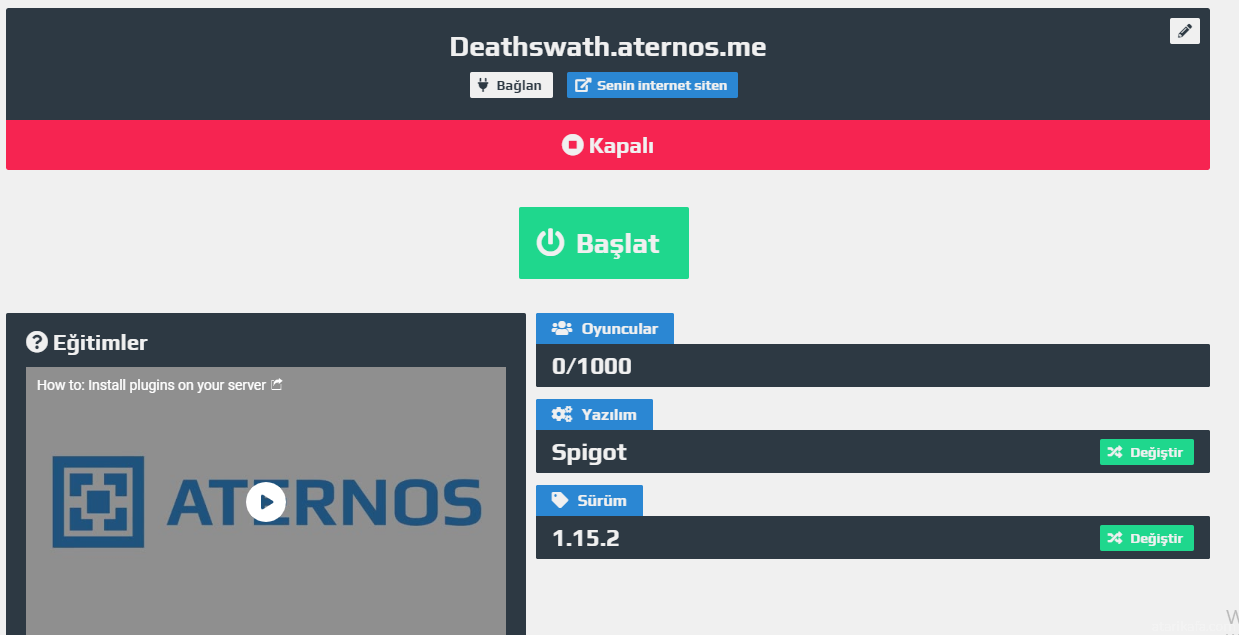Change the Spigot software with Değiştir
This screenshot has height=635, width=1239.
[1146, 452]
